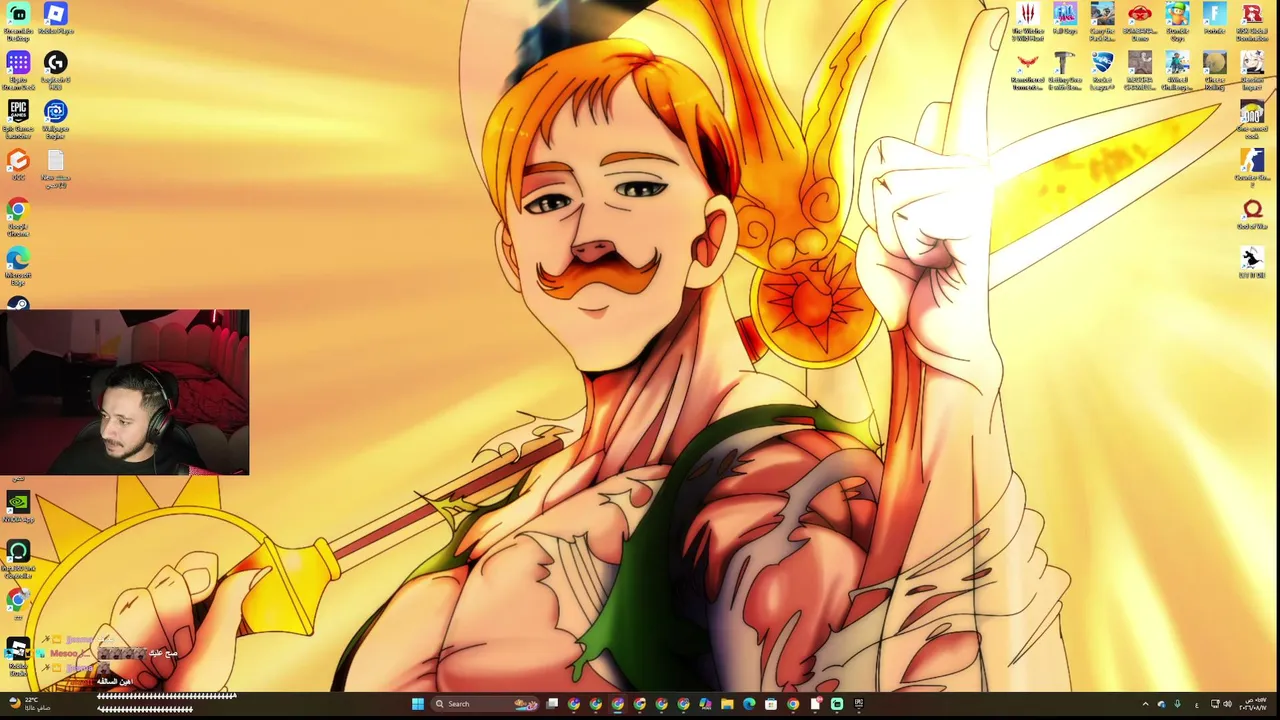Viewport: 1280px width, 720px height.
Task: Select the Stumble Guys desktop icon
Action: coord(1177,22)
